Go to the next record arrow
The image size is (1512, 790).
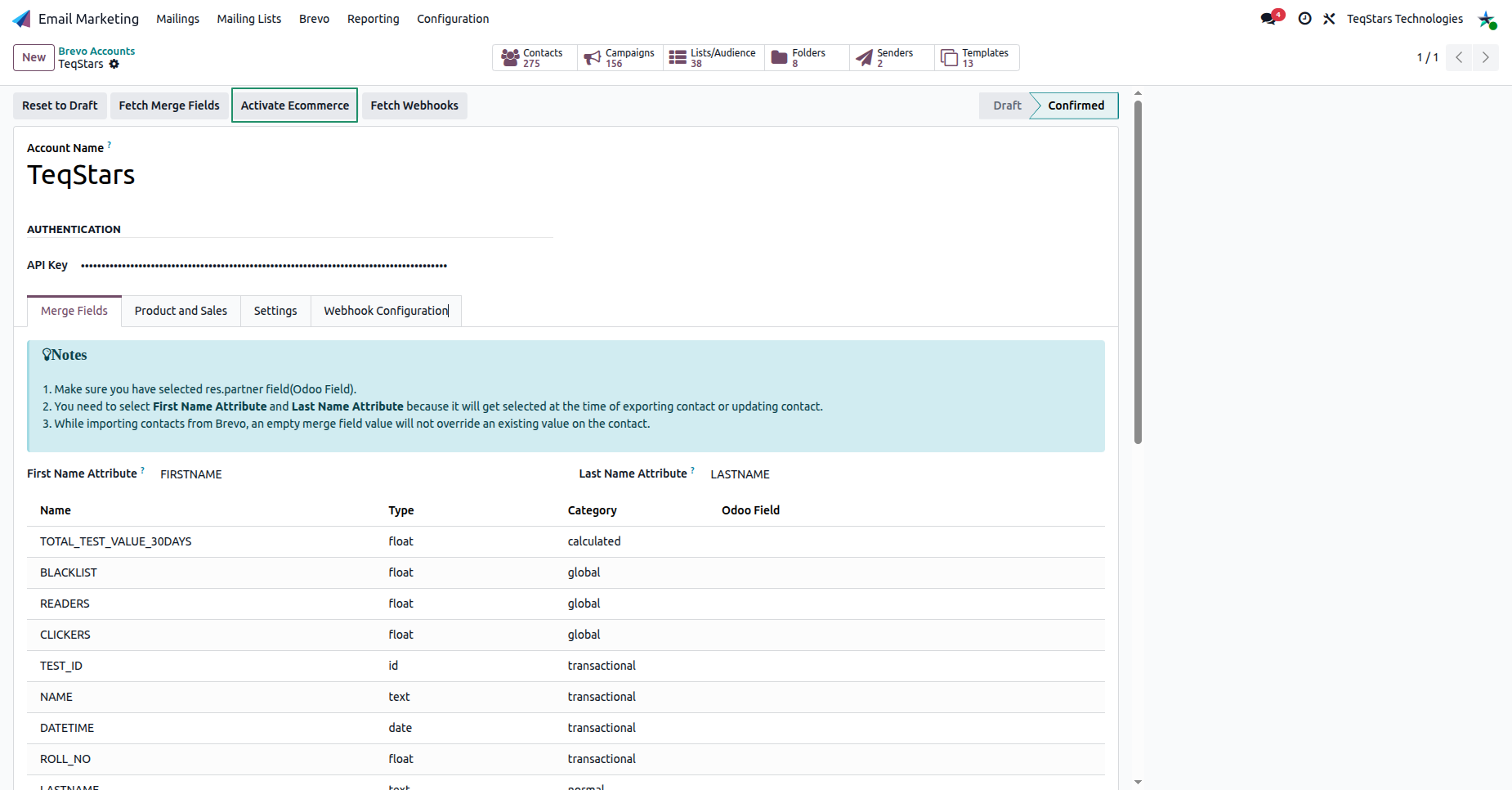(x=1486, y=57)
